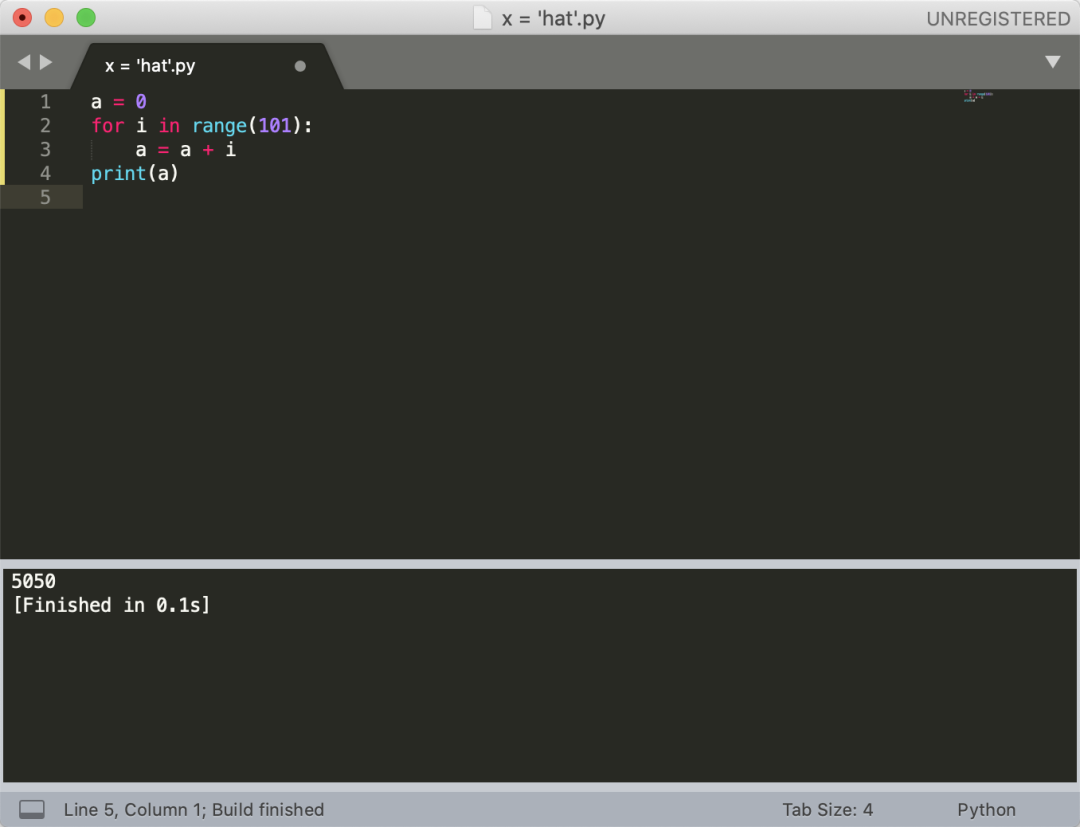Click line number 2 in gutter
Image resolution: width=1080 pixels, height=827 pixels.
45,125
